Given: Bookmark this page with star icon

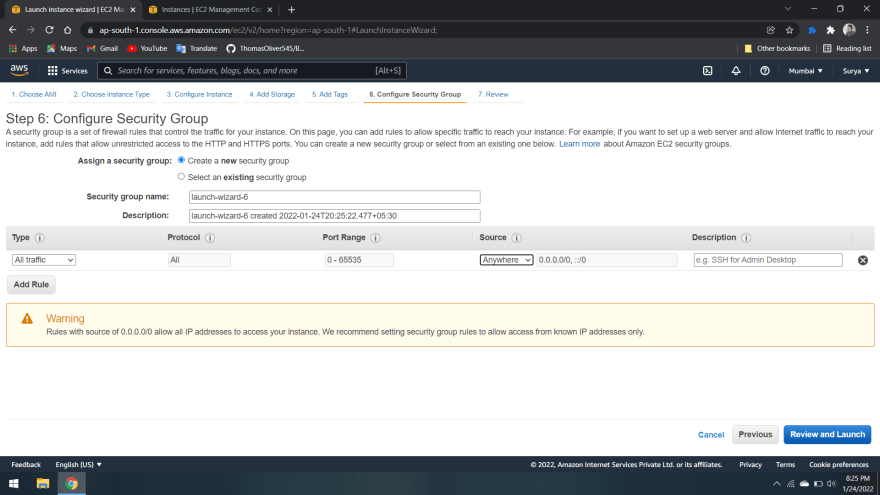Looking at the screenshot, I should pos(789,30).
